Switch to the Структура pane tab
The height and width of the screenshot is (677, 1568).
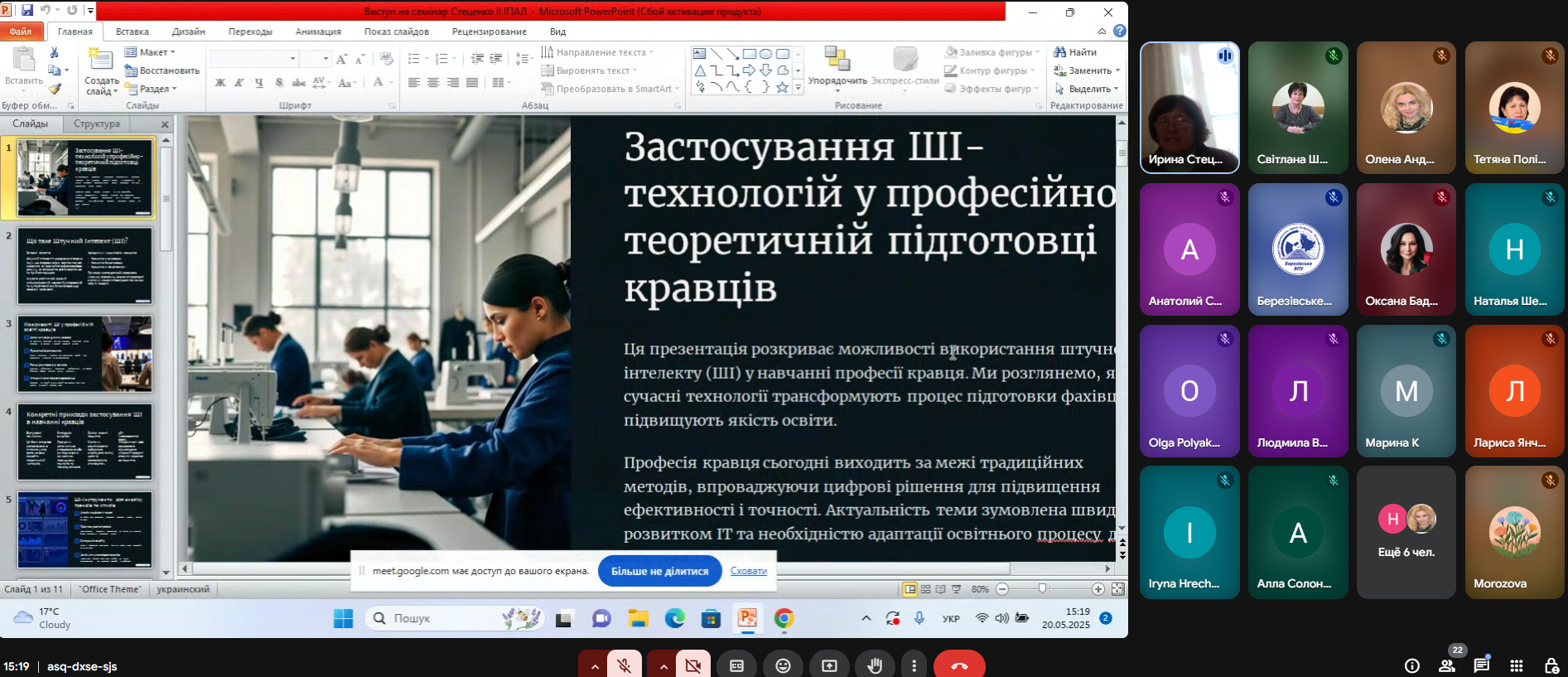[x=97, y=123]
